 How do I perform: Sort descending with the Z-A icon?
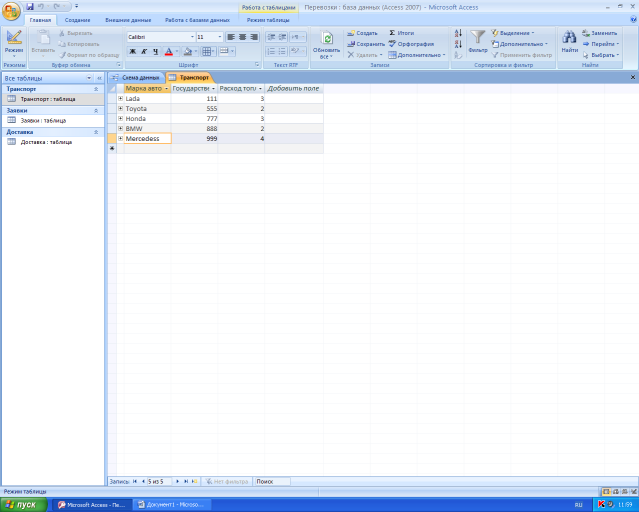(x=458, y=44)
